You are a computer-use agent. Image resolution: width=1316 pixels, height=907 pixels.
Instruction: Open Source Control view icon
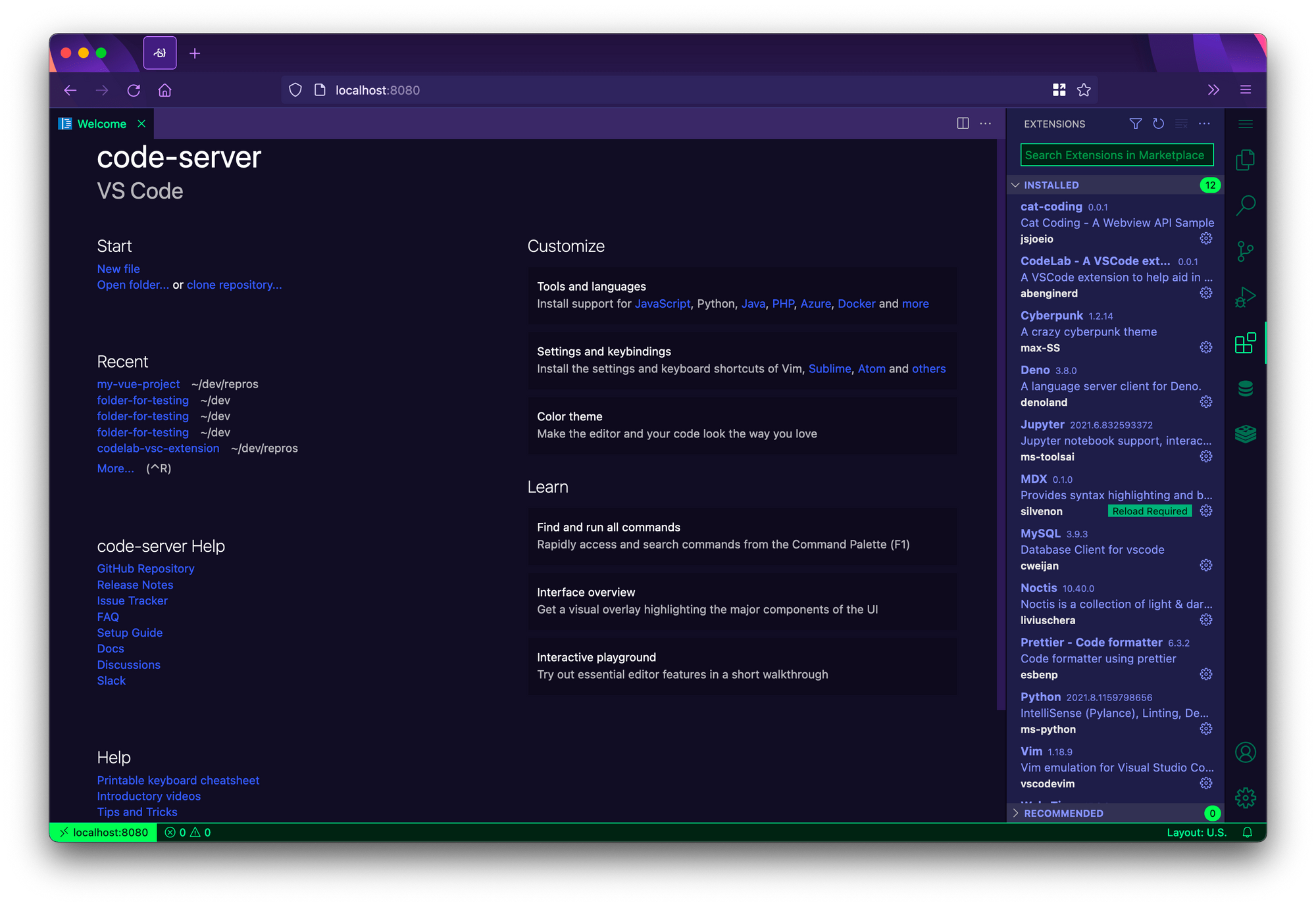coord(1245,251)
